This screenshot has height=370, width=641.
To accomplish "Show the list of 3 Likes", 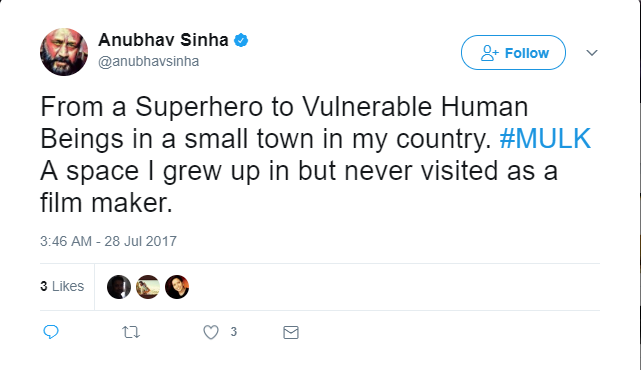I will tap(62, 286).
